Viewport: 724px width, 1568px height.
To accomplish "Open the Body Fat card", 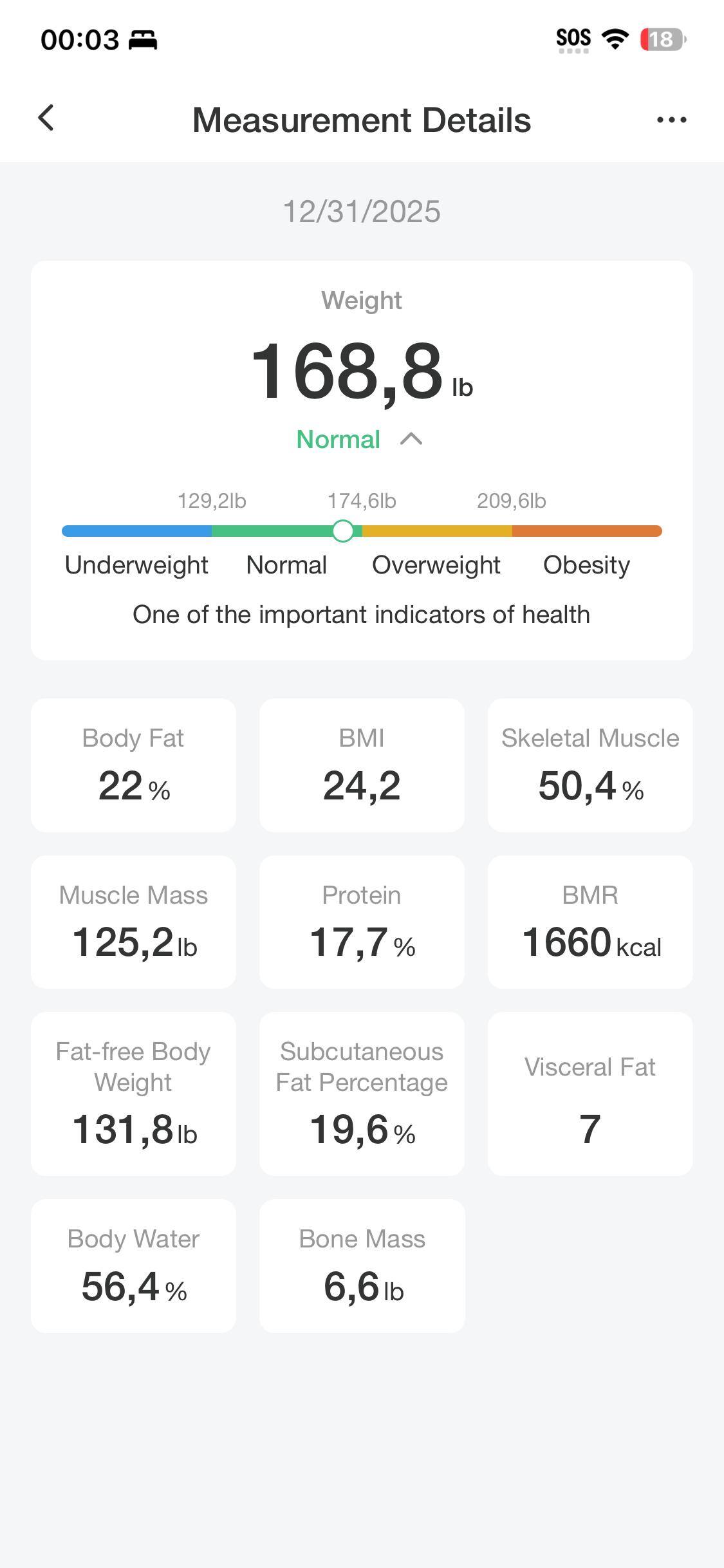I will (x=133, y=765).
